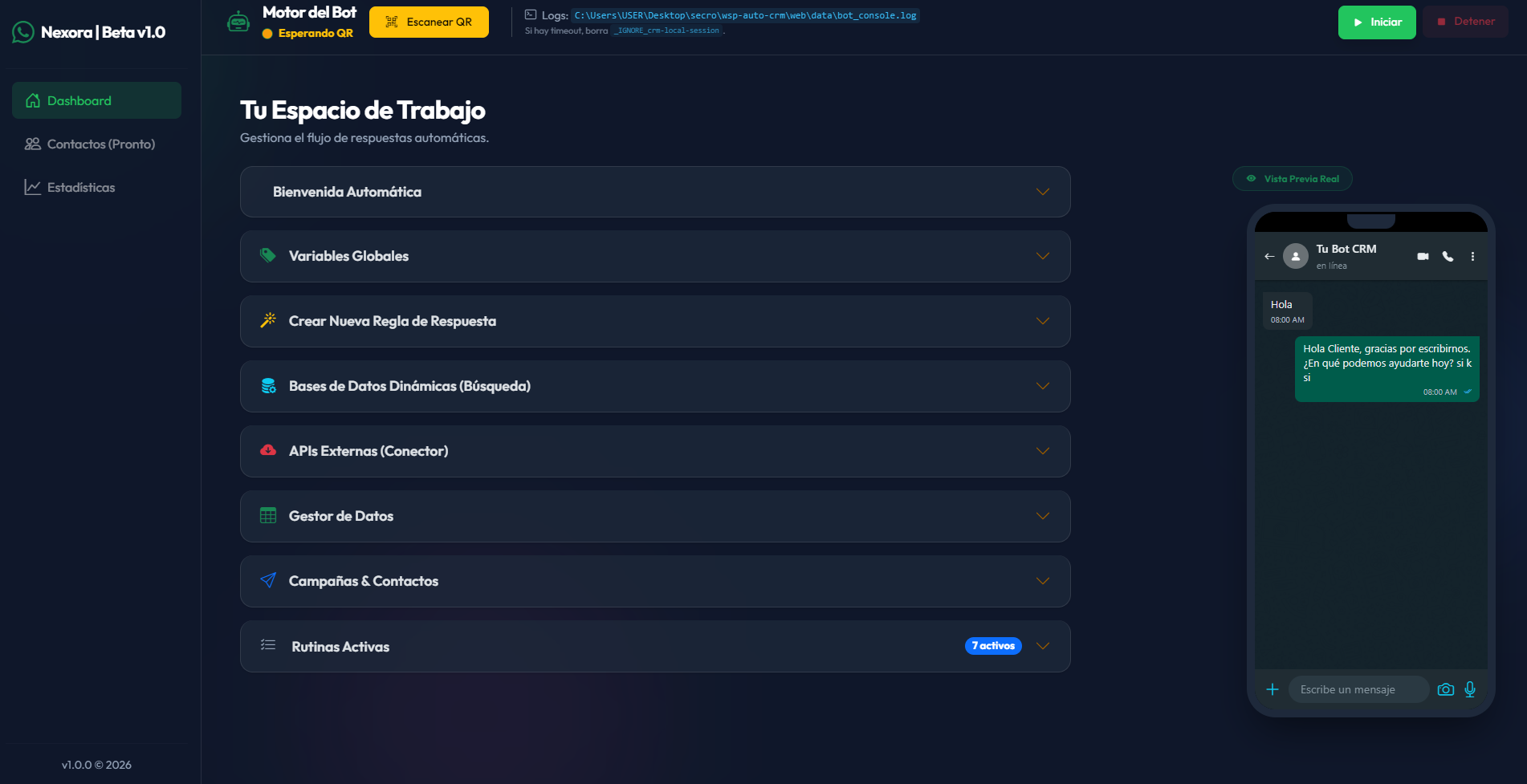The image size is (1527, 784).
Task: Expand the Bienvenida Automática section
Action: 655,192
